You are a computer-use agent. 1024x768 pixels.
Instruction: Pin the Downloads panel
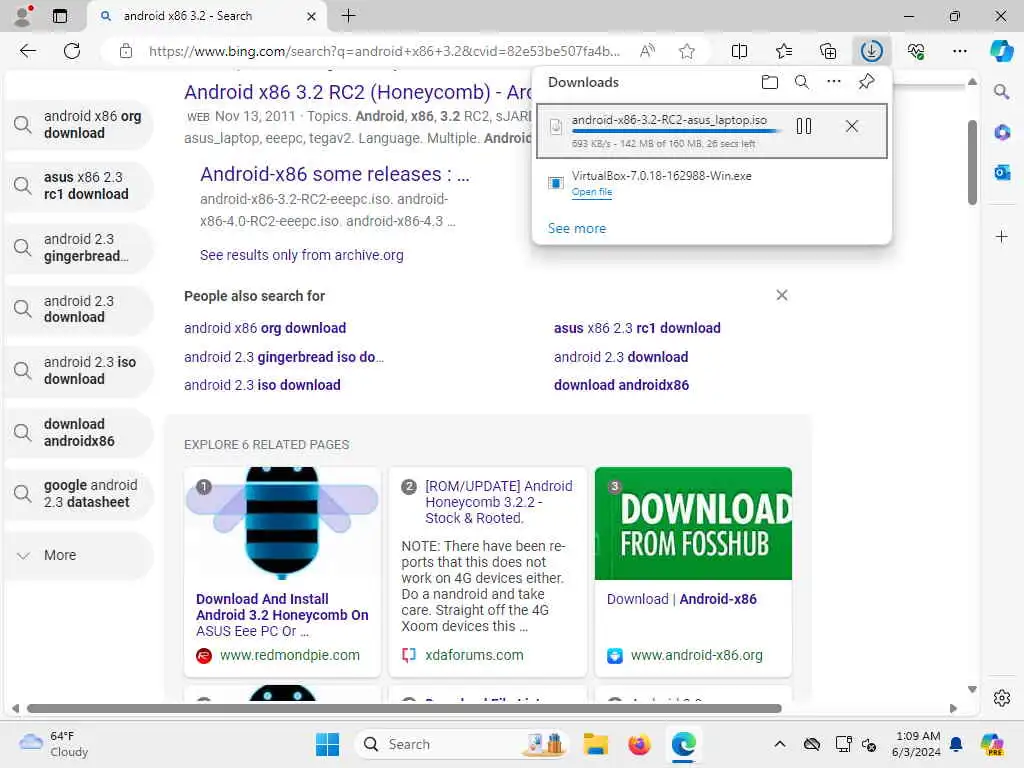[x=866, y=82]
